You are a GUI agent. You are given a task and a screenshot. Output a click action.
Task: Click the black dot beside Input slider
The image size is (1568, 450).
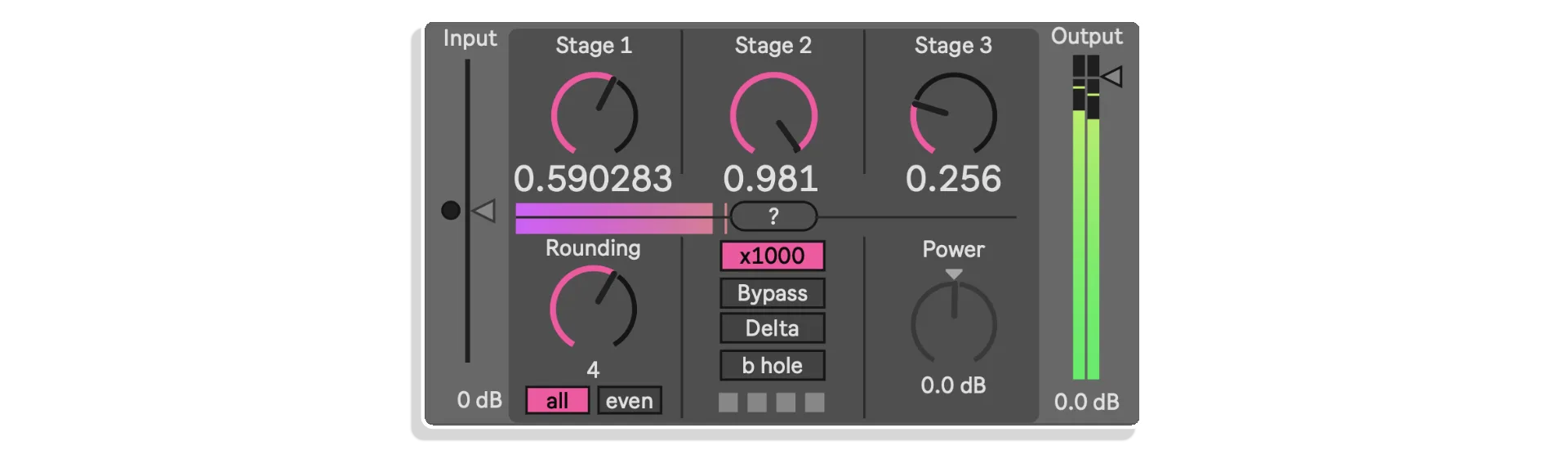[x=451, y=211]
